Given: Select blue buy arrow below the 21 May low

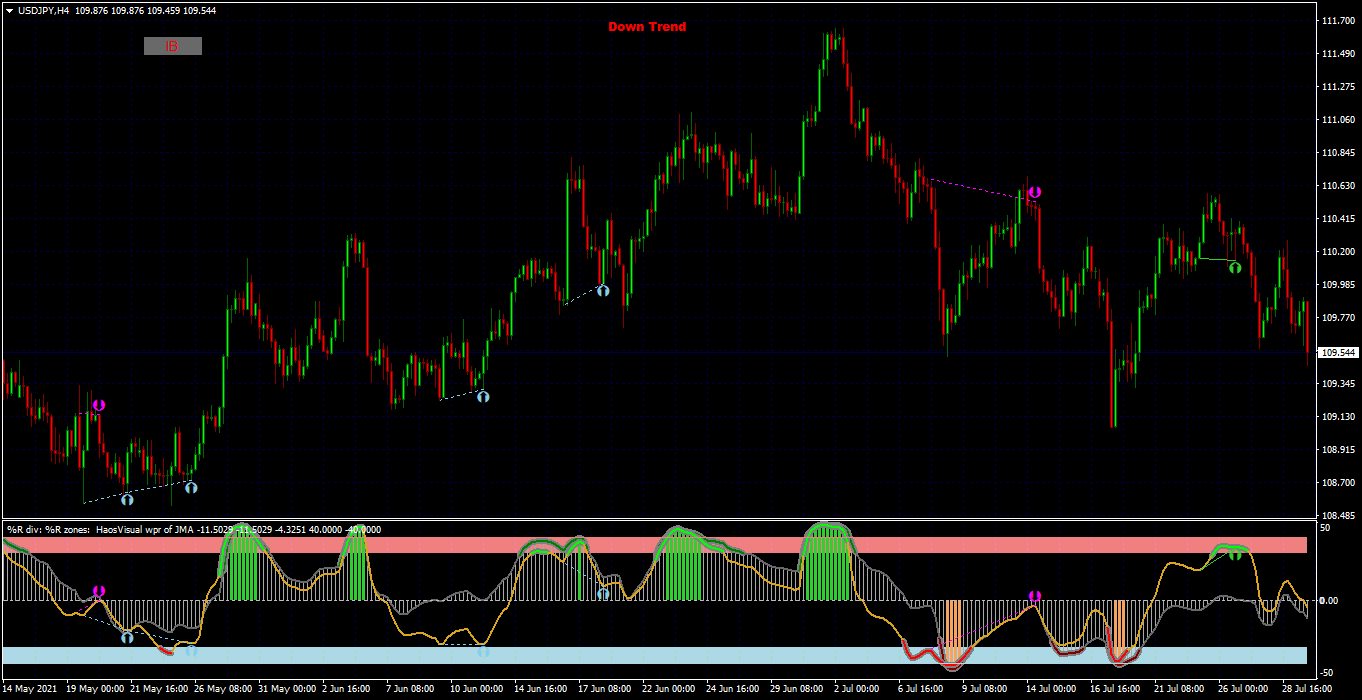Looking at the screenshot, I should pyautogui.click(x=127, y=499).
